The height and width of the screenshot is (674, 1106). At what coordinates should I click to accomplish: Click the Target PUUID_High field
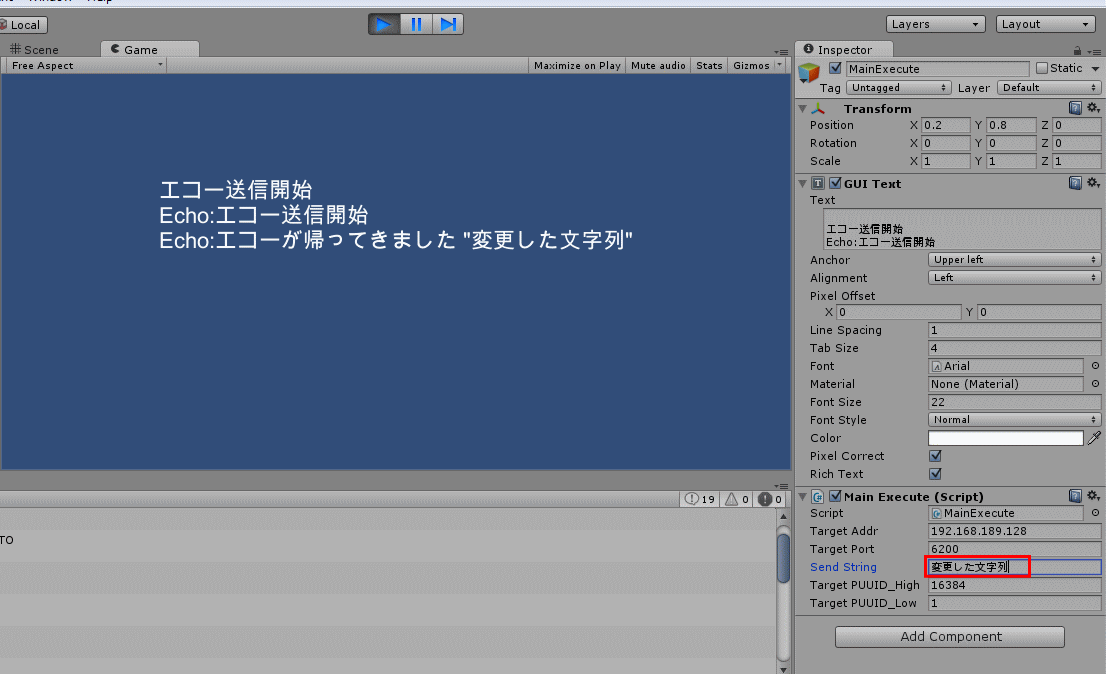click(x=1014, y=585)
